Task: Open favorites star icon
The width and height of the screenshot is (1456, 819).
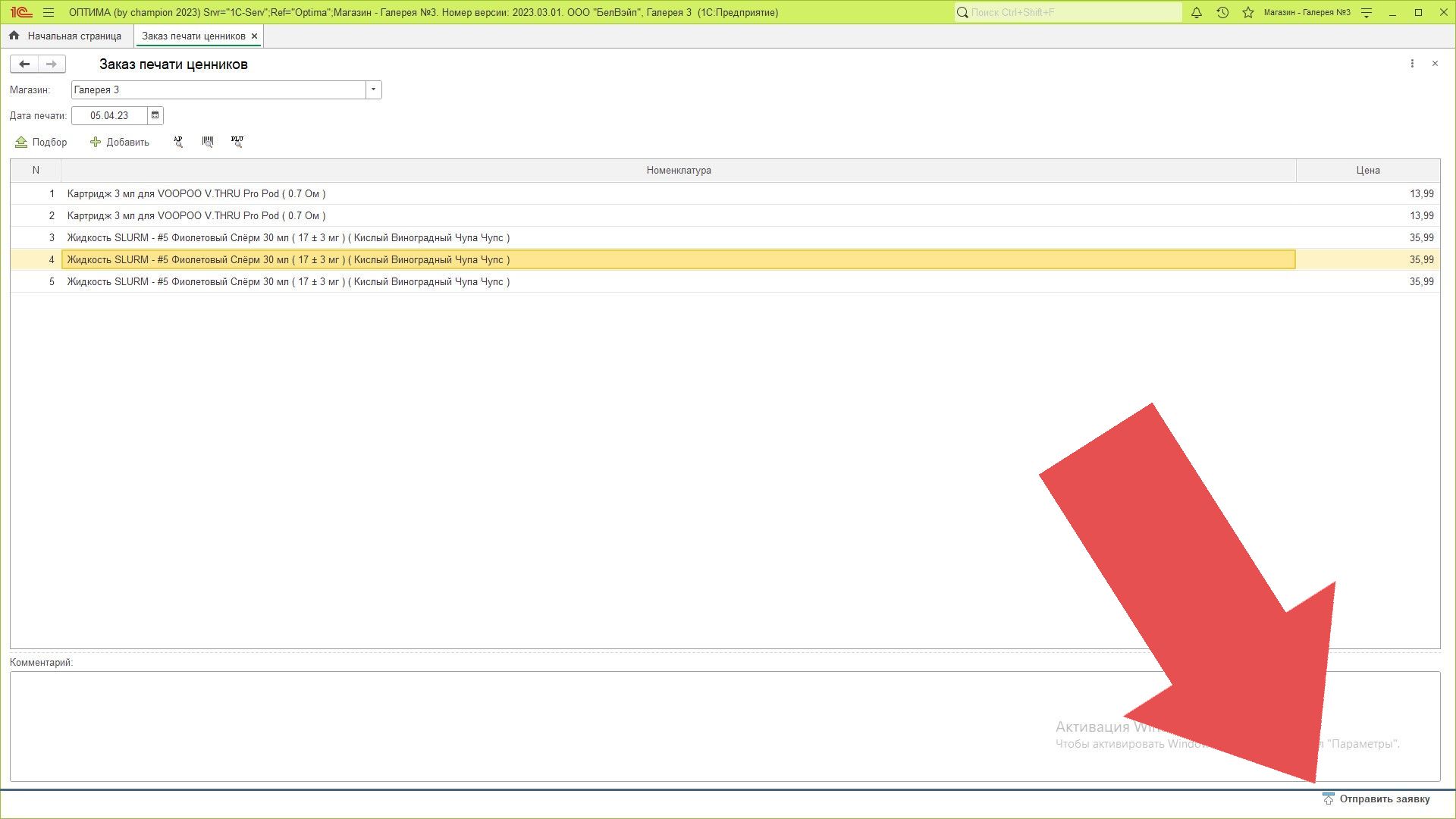Action: 1248,12
